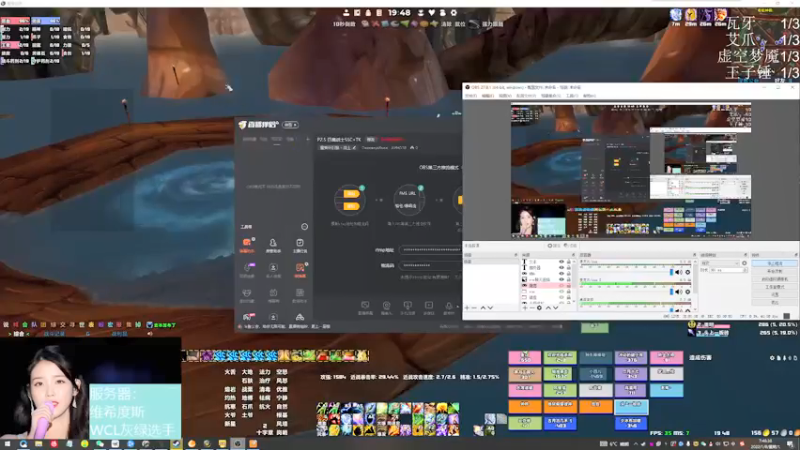800x450 pixels.
Task: Click the first bottom-bar icon in streaming companion
Action: (365, 307)
